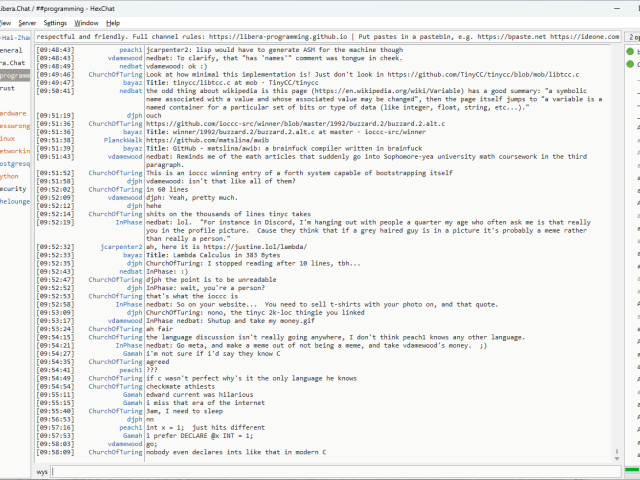640x480 pixels.
Task: Open the Server menu
Action: pos(27,22)
